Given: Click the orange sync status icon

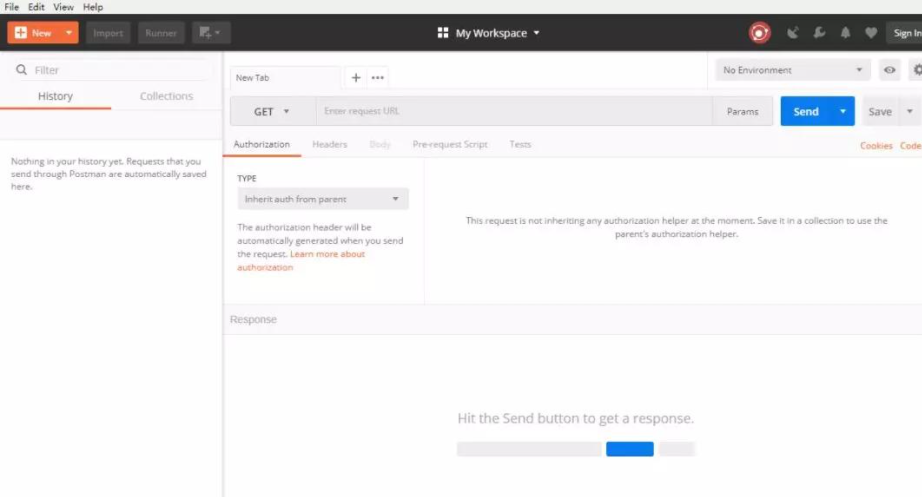Looking at the screenshot, I should pyautogui.click(x=760, y=33).
